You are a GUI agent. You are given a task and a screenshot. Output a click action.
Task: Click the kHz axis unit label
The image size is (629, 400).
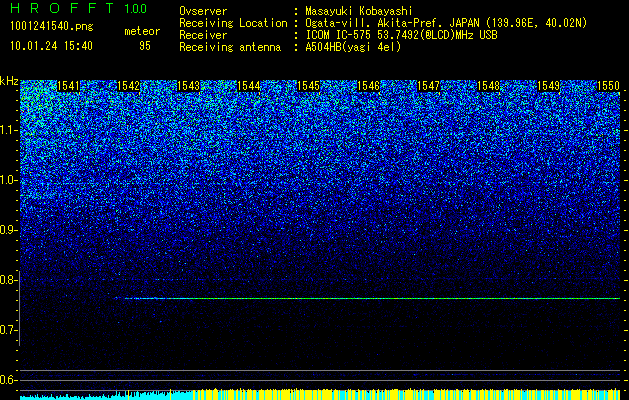click(9, 81)
